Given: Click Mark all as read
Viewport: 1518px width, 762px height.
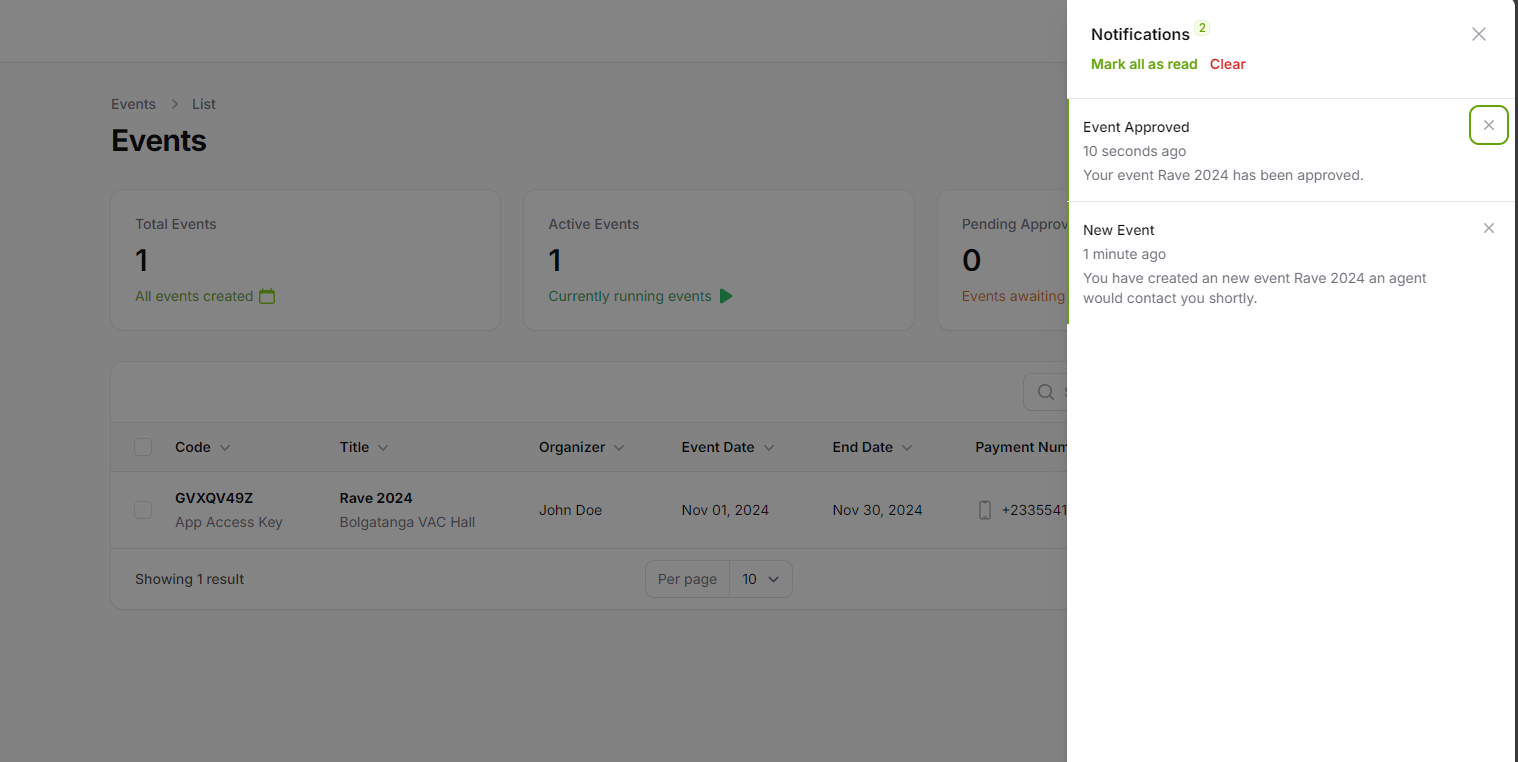Looking at the screenshot, I should point(1144,64).
